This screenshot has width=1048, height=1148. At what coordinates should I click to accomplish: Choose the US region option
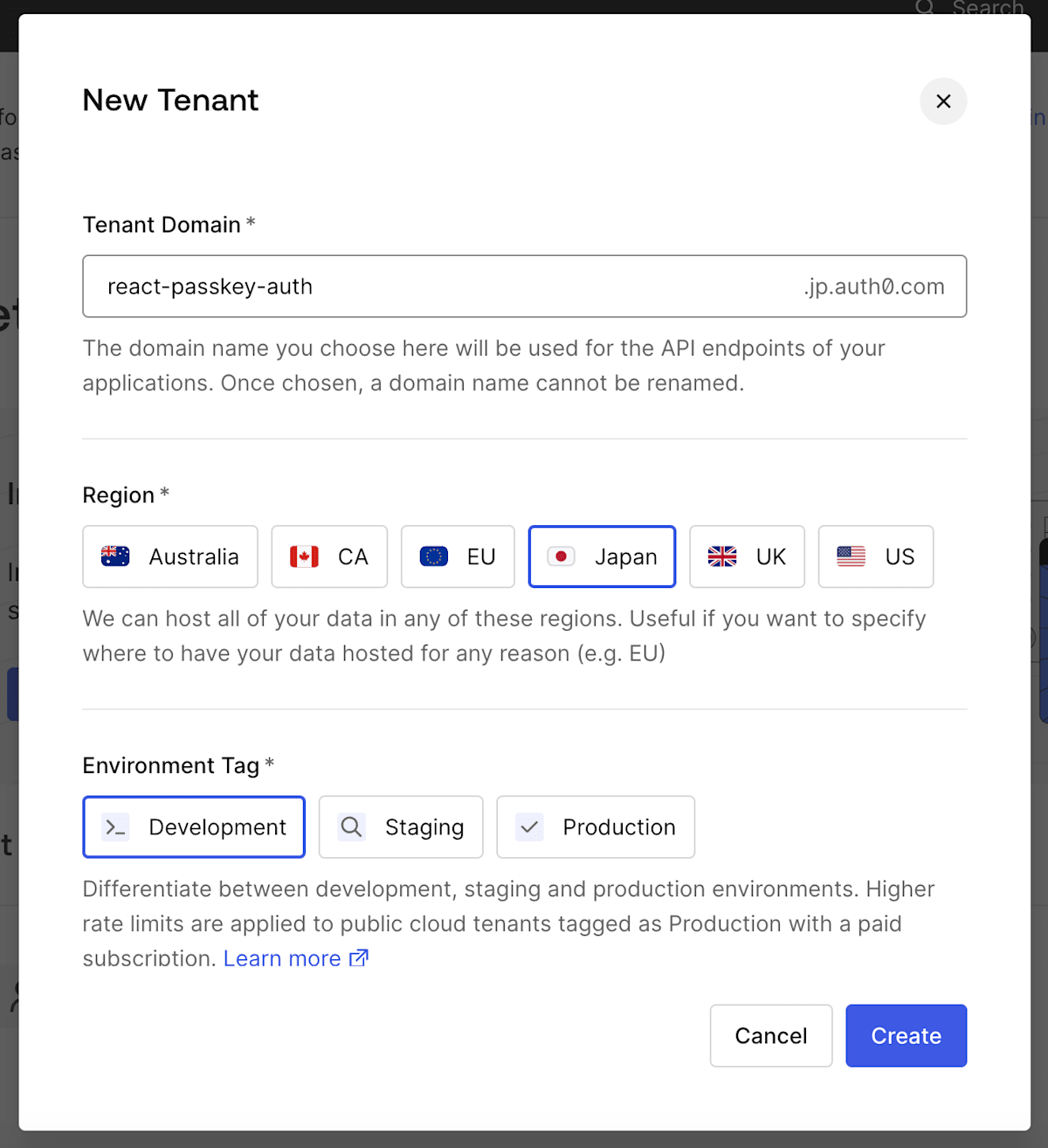point(876,557)
